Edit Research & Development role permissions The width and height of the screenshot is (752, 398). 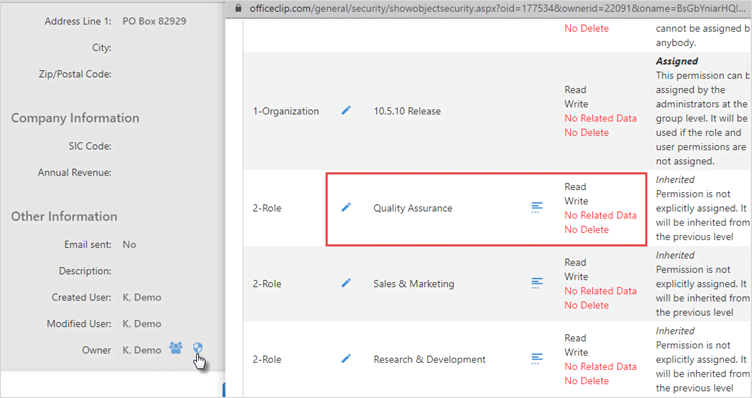point(346,358)
